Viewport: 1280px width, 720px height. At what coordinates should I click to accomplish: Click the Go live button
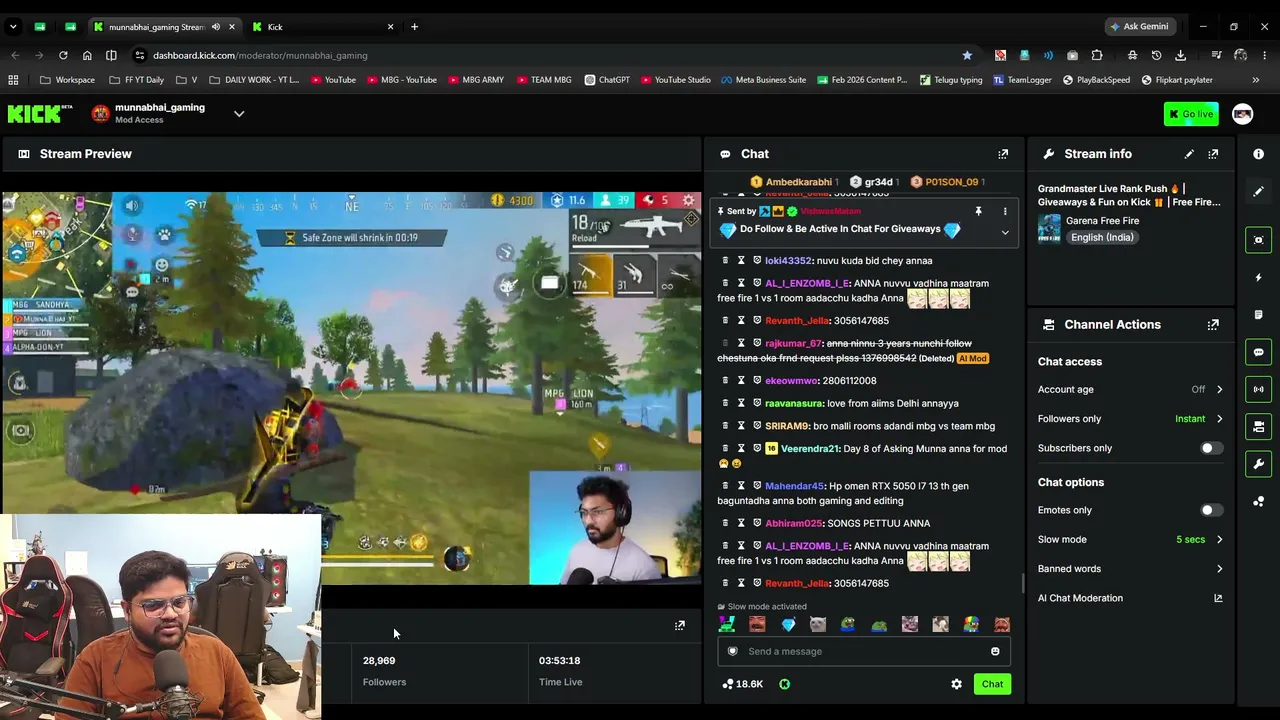click(1191, 114)
